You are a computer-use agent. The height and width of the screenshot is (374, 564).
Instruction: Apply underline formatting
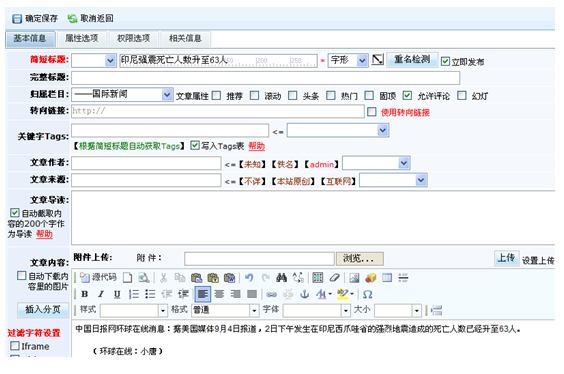point(117,294)
